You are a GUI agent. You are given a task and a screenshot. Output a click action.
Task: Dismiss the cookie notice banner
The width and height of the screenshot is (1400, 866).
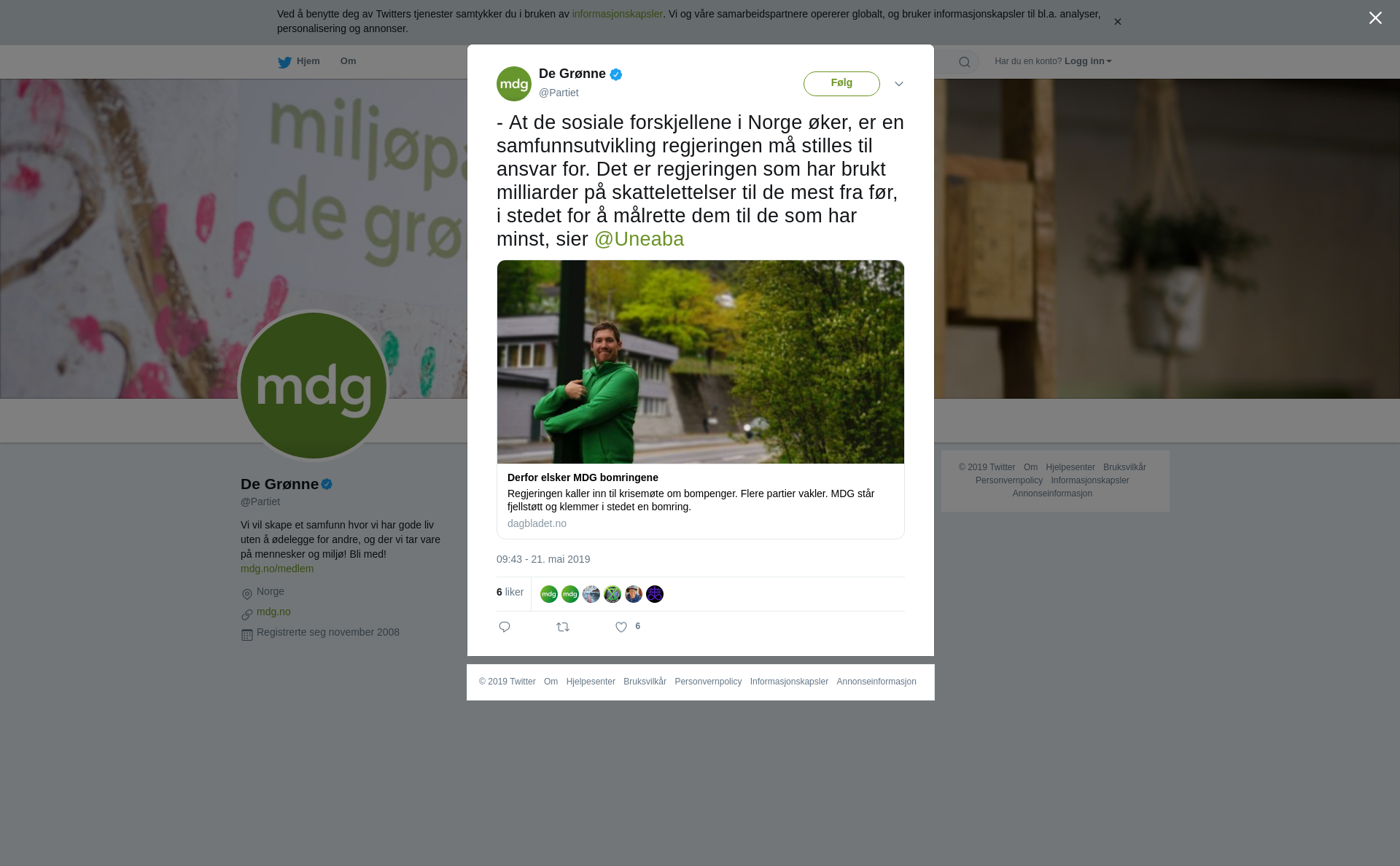[x=1117, y=22]
